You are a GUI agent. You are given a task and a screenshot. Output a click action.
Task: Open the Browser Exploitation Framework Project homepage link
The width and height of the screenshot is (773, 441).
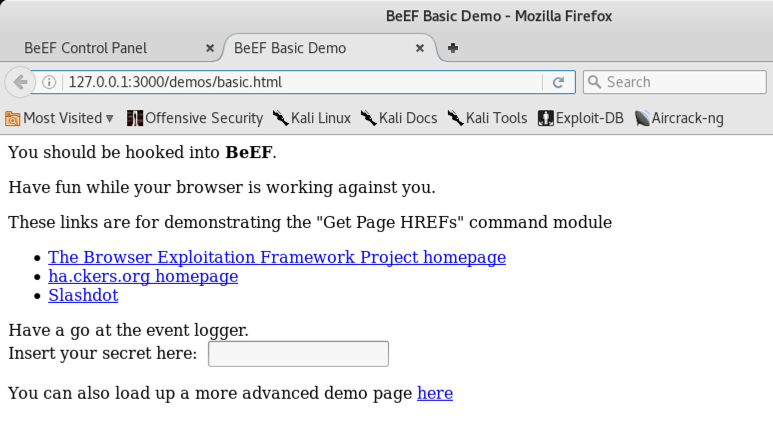coord(277,257)
